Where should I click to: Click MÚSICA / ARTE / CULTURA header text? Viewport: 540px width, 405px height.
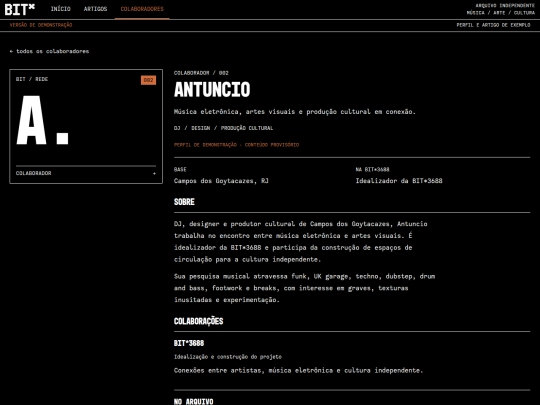point(501,13)
